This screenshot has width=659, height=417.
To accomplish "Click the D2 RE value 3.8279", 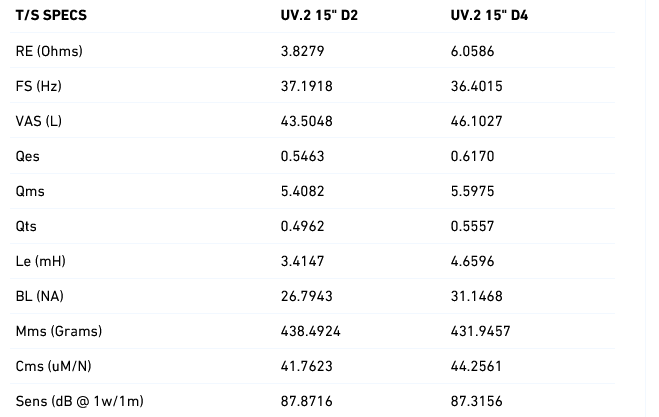I will (302, 51).
